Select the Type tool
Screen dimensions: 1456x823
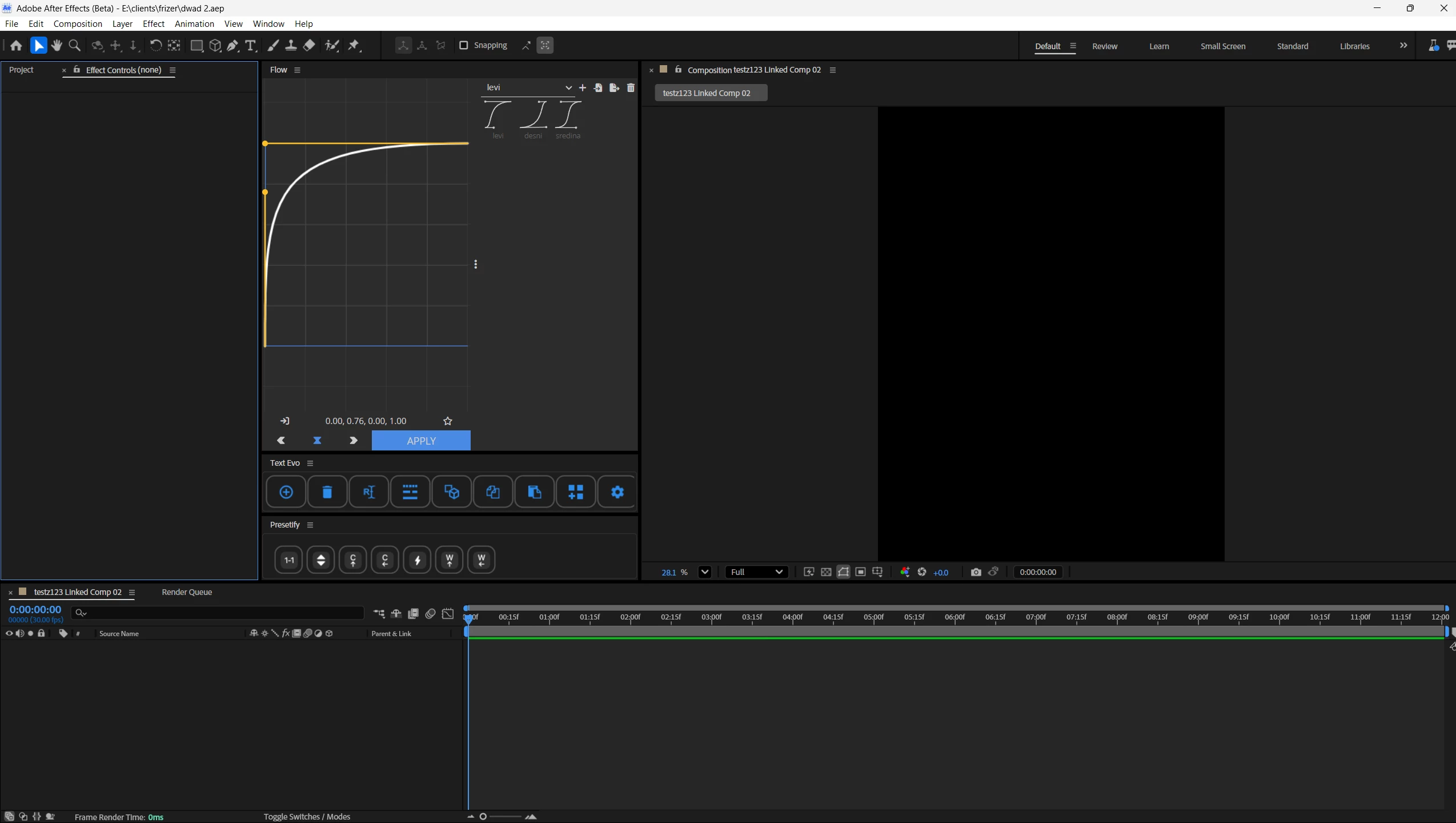click(250, 46)
